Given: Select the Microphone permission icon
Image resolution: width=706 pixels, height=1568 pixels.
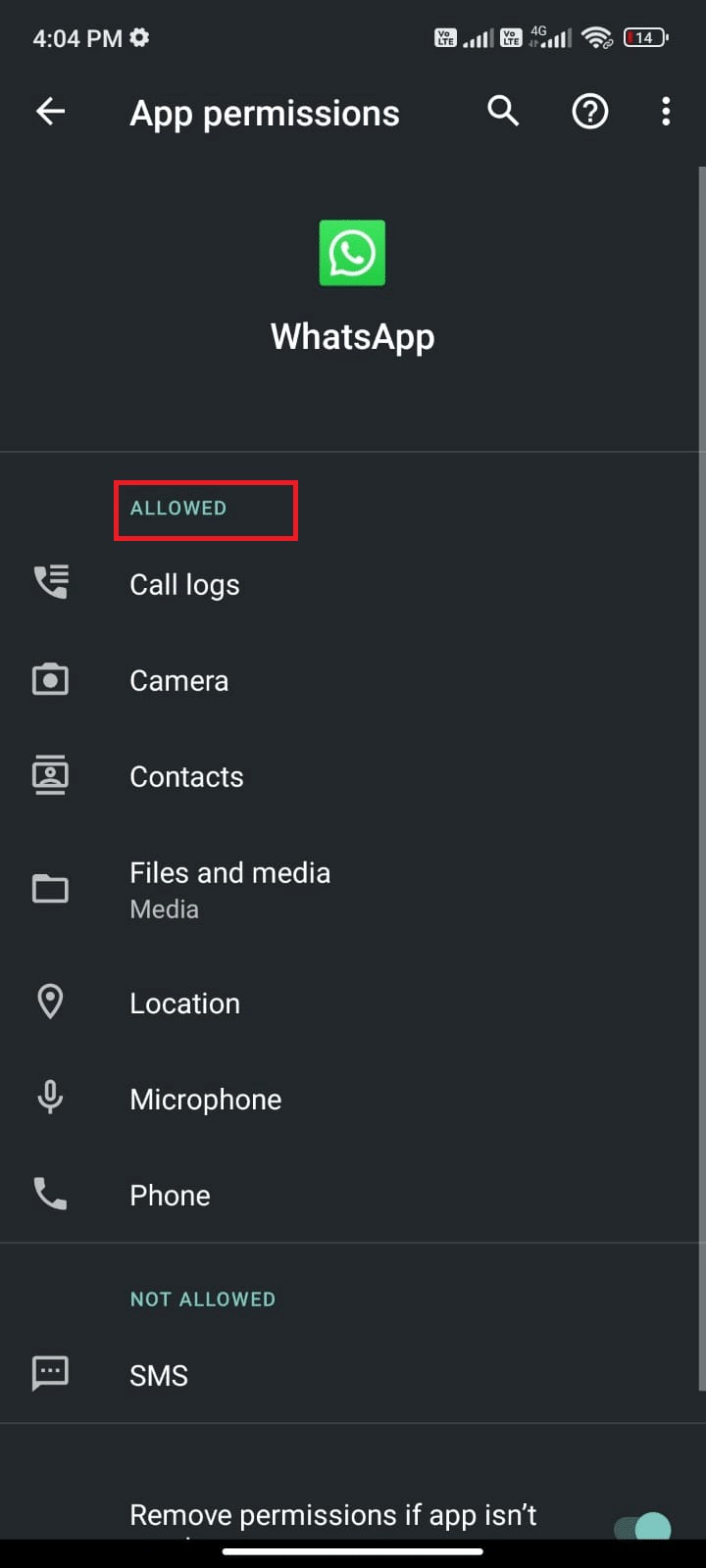Looking at the screenshot, I should 51,1098.
